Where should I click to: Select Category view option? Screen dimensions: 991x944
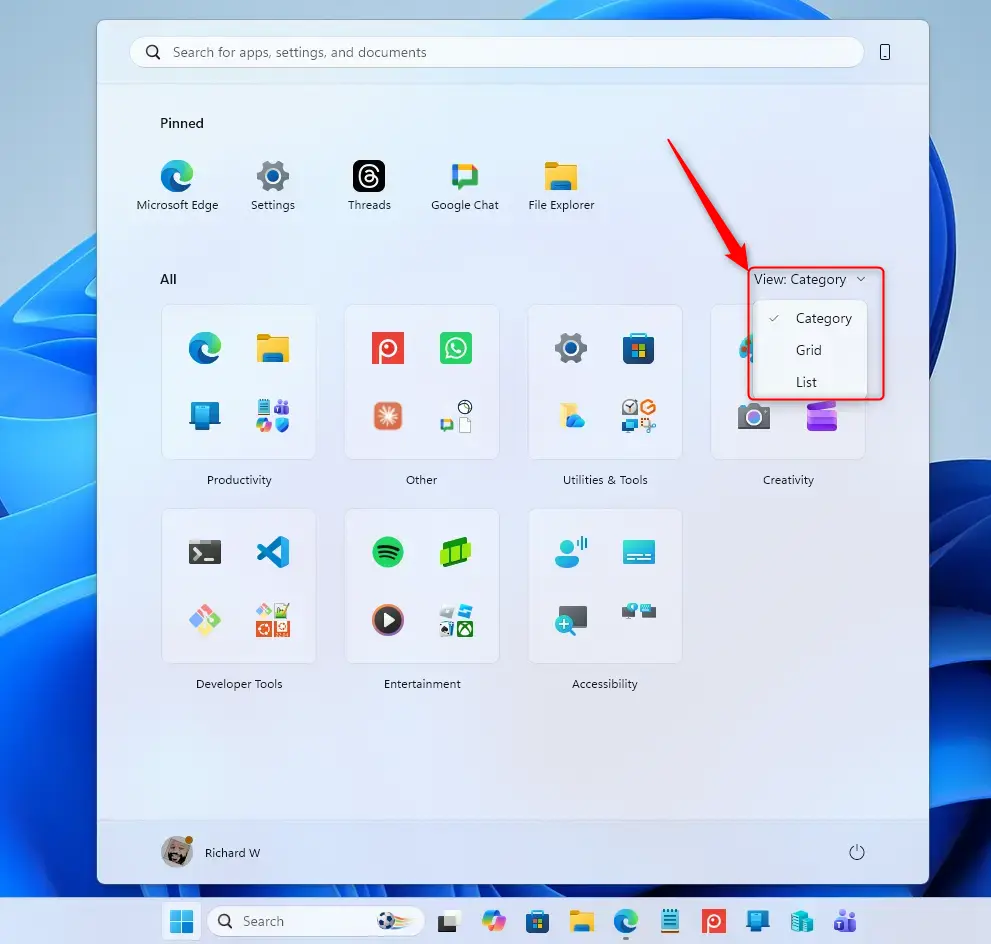point(810,318)
